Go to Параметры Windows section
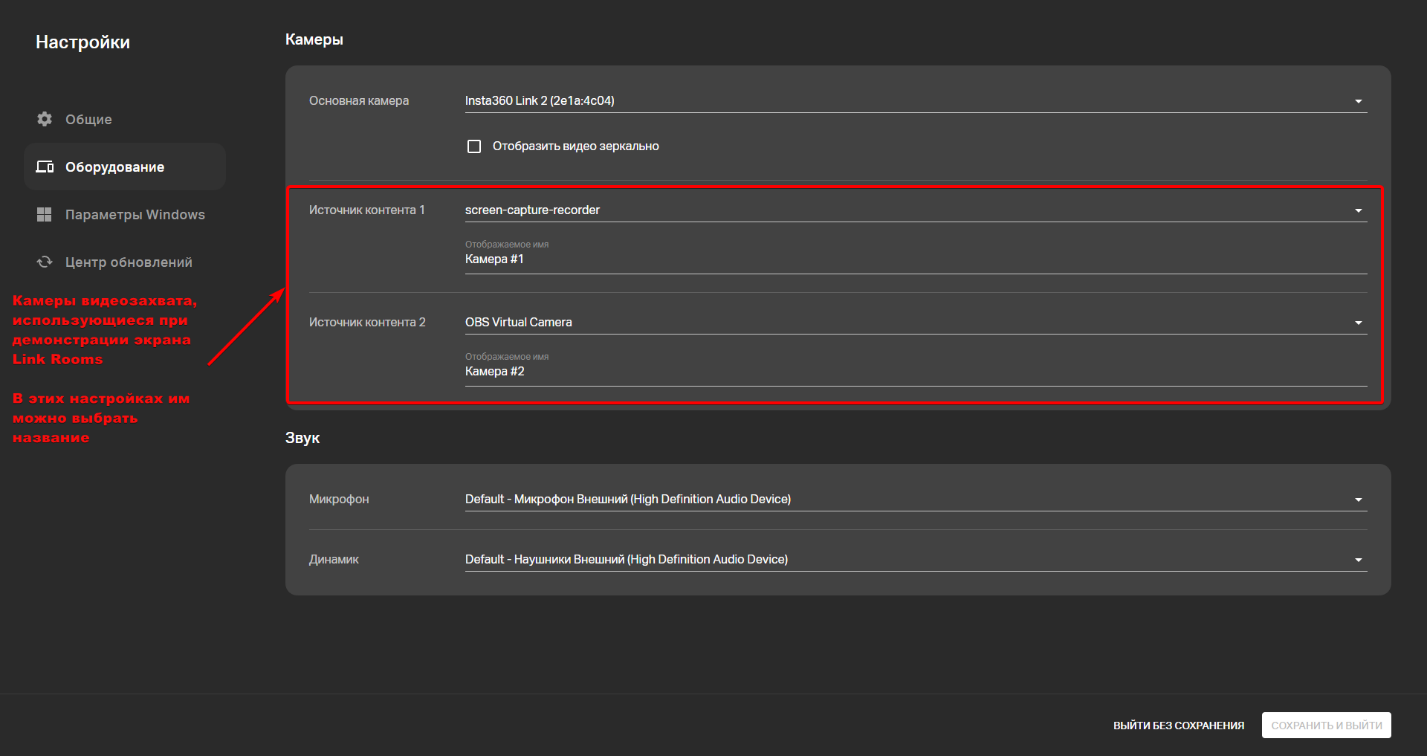Screen dimensions: 1427x756 pos(135,215)
